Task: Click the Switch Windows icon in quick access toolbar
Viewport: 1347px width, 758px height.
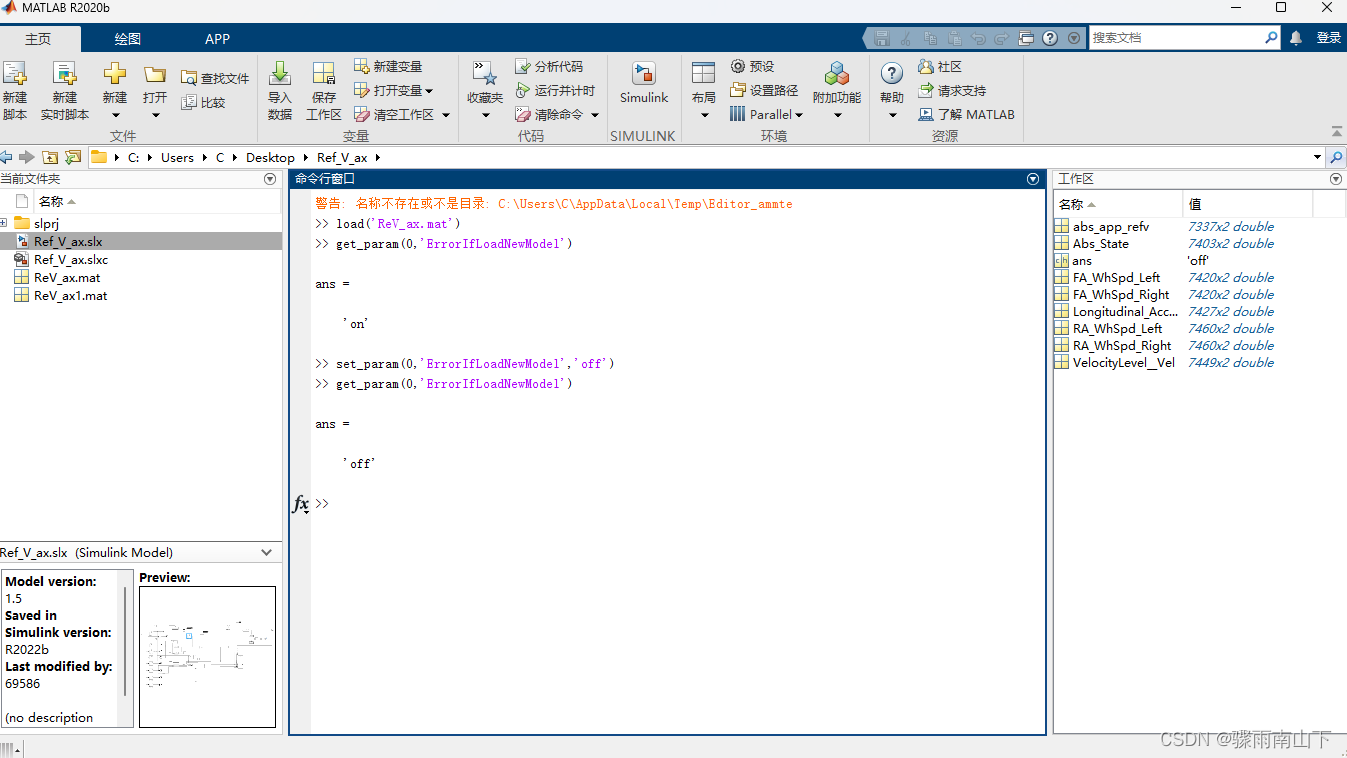Action: pyautogui.click(x=1026, y=38)
